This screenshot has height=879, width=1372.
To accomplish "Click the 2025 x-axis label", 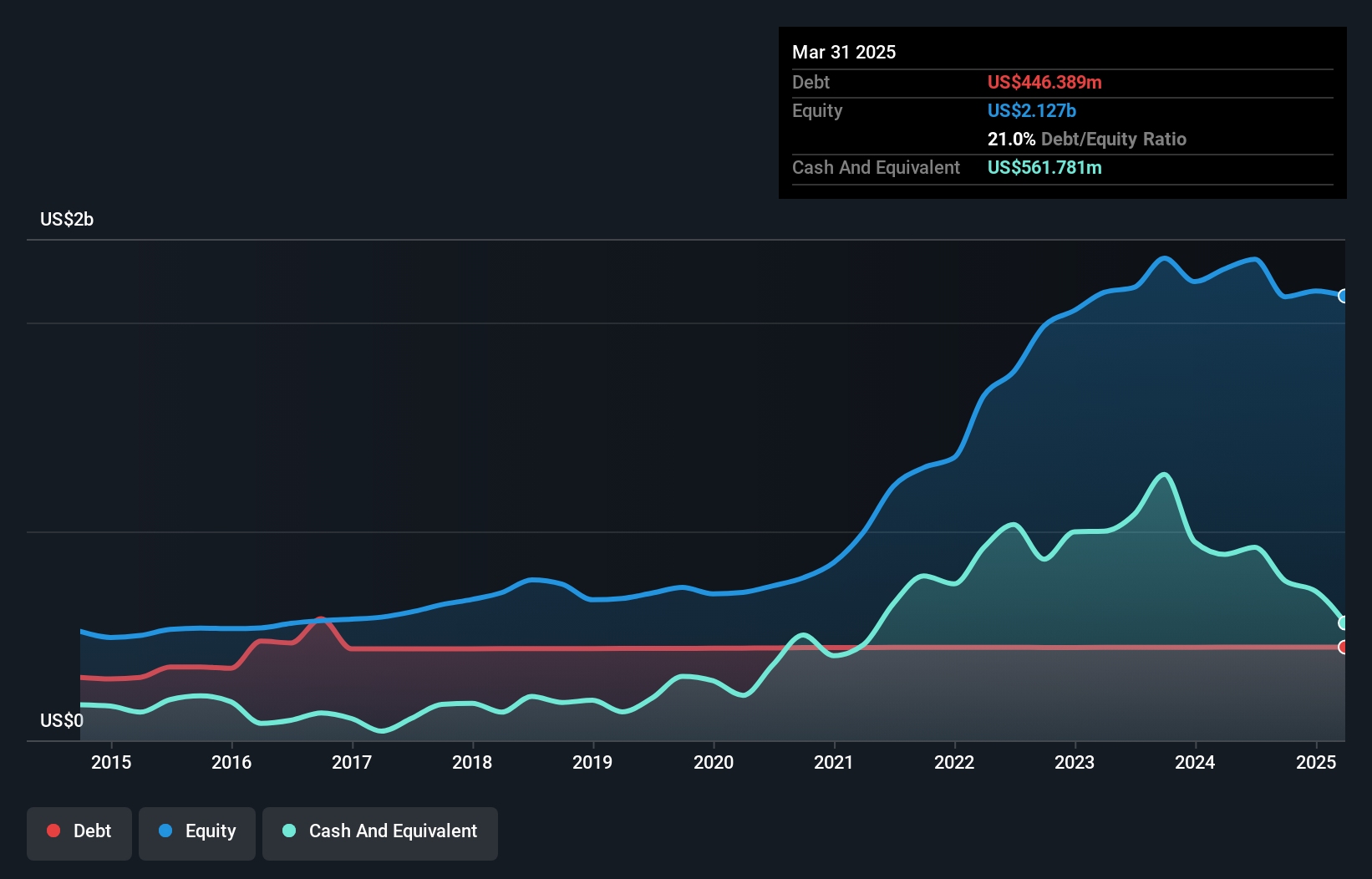I will click(1316, 762).
